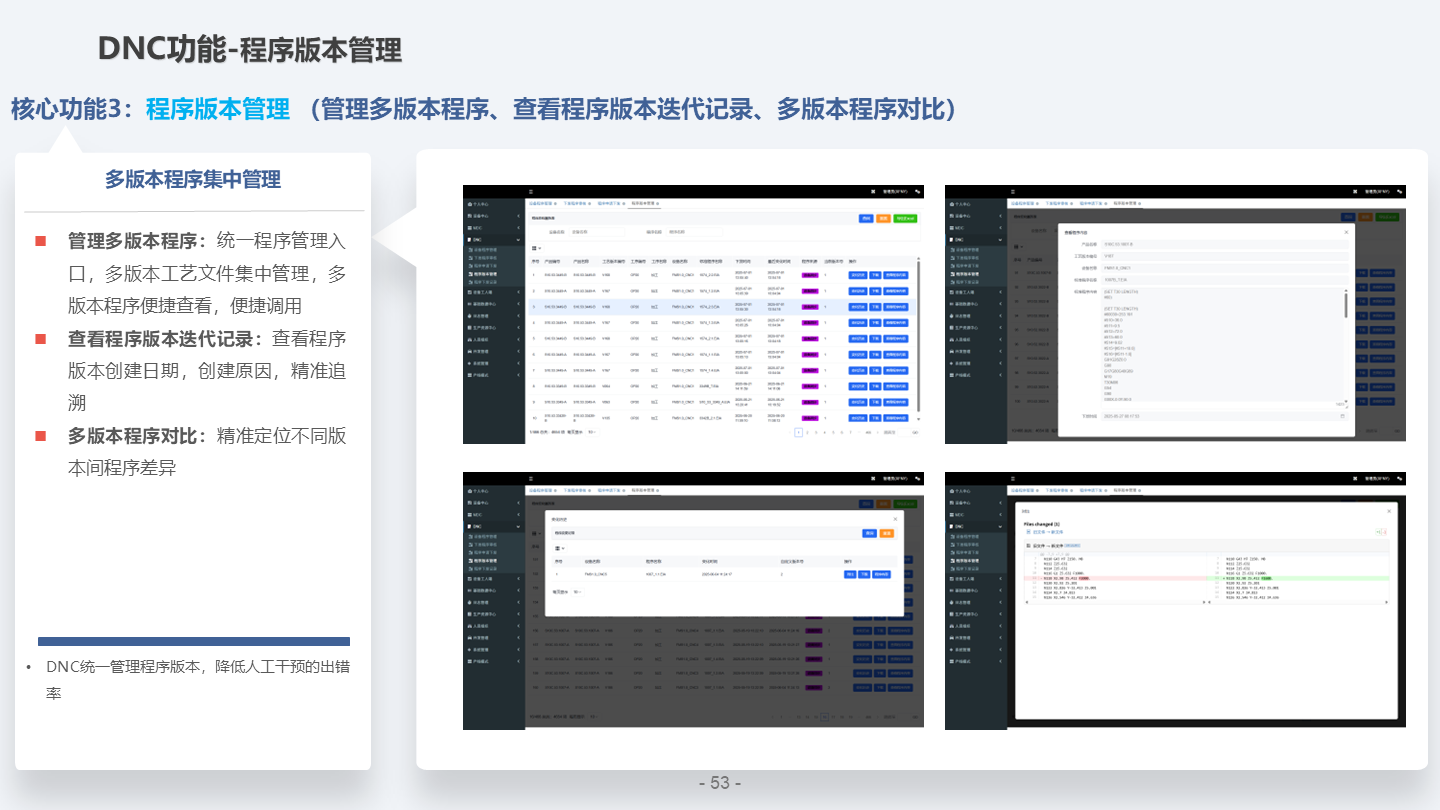Click leftmost blue action button in history dialog row
This screenshot has height=810, width=1440.
[x=850, y=574]
